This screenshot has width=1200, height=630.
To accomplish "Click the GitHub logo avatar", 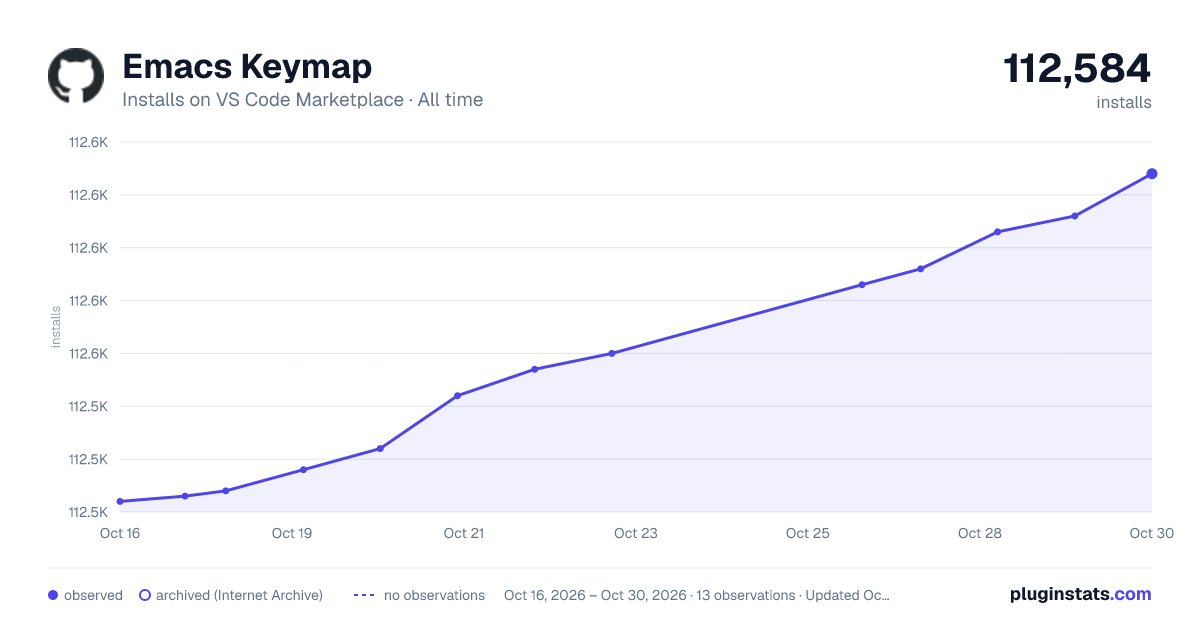I will click(x=76, y=76).
